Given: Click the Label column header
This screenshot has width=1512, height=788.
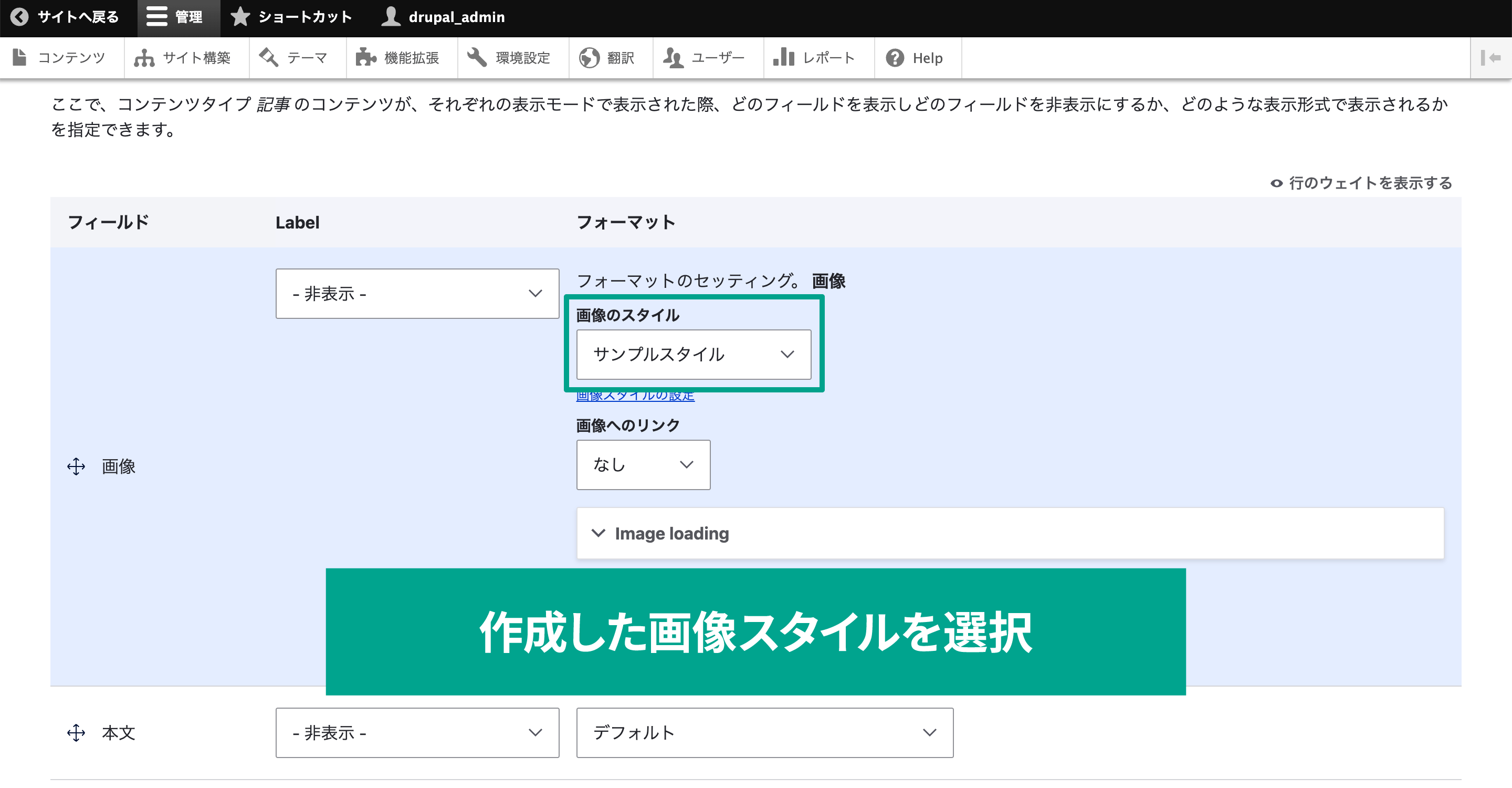Looking at the screenshot, I should tap(298, 223).
